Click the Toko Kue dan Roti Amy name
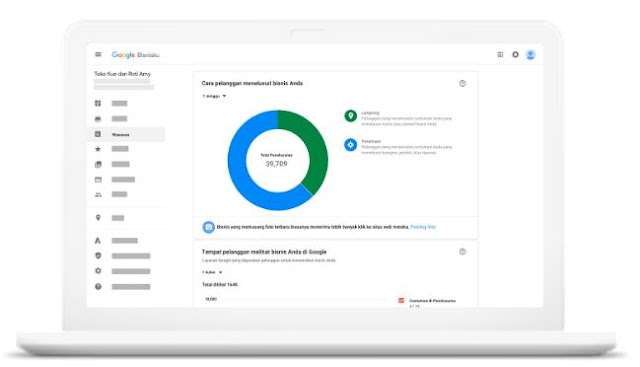Screen dimensions: 640x367 pos(122,74)
